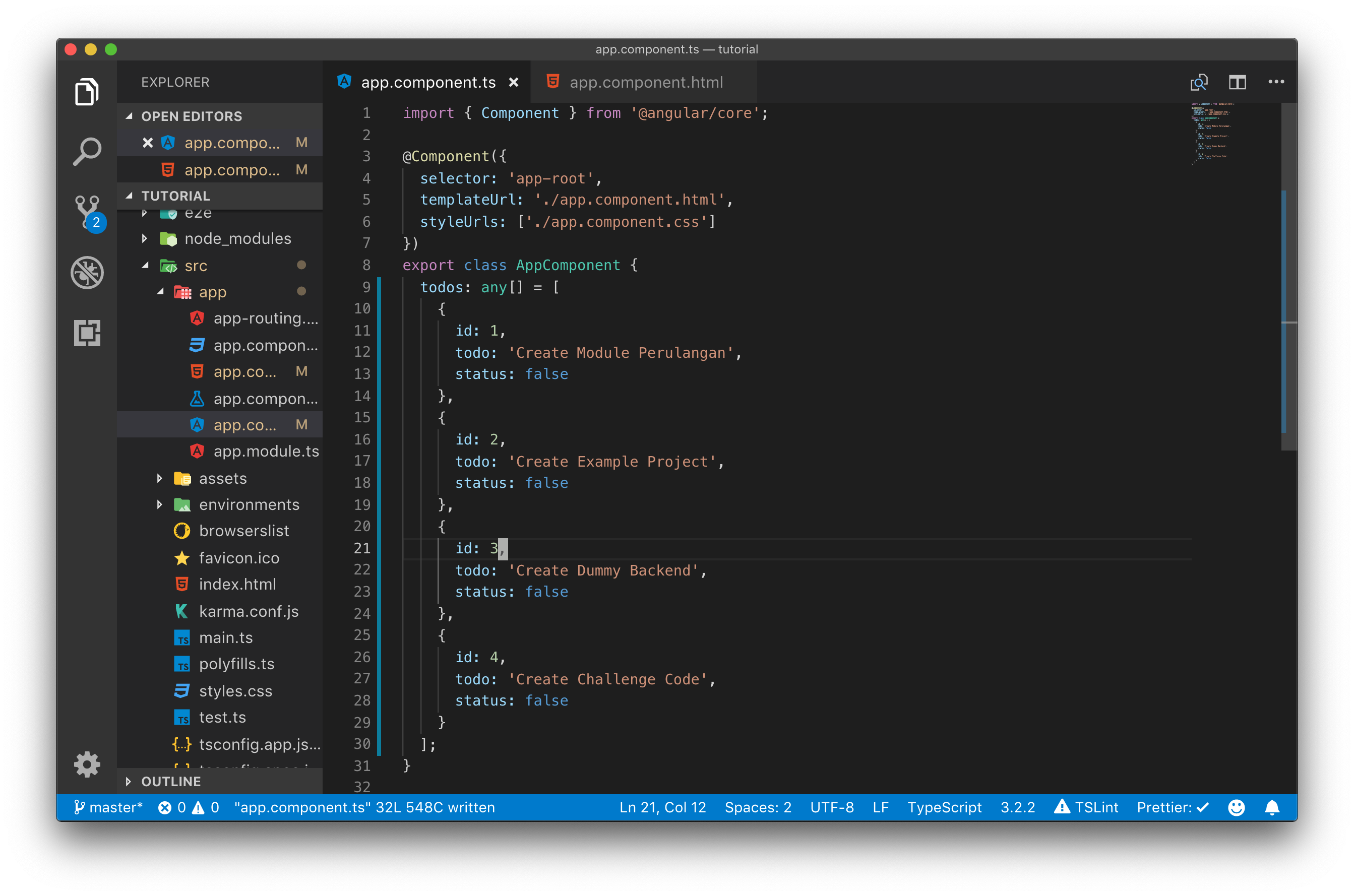Change language mode TypeScript
Viewport: 1354px width, 896px height.
point(944,807)
